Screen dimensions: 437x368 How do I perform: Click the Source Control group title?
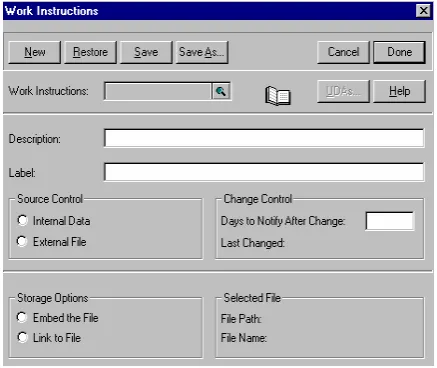[50, 199]
